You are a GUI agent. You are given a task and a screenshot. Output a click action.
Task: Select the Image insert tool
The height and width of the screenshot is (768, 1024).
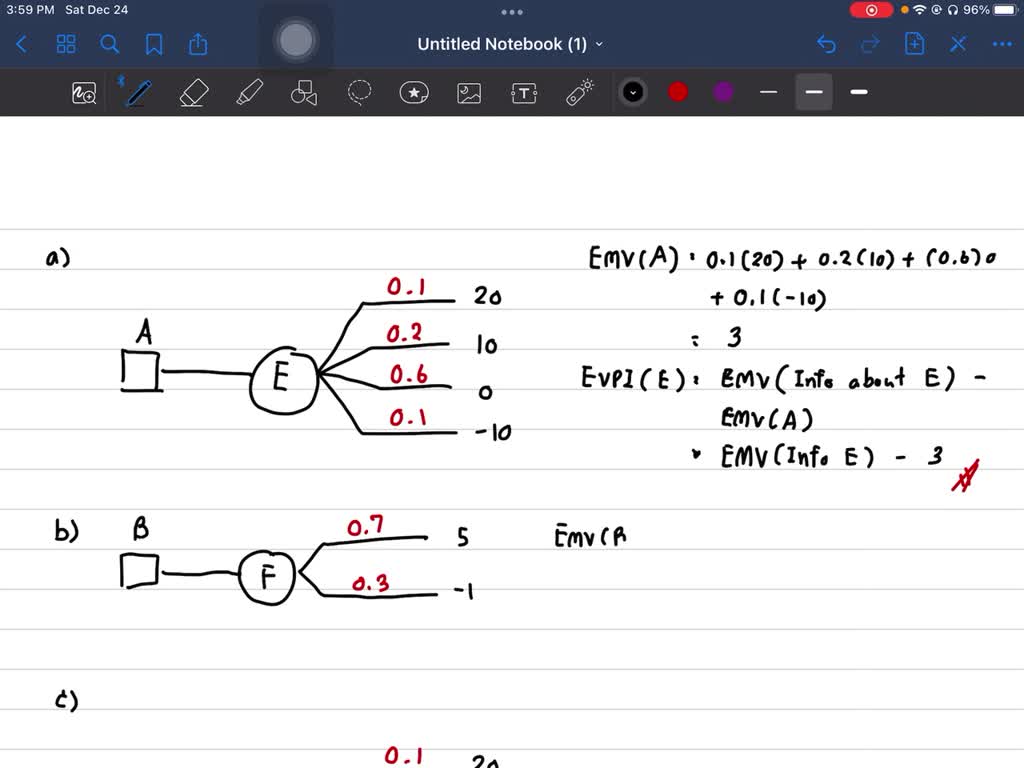(469, 93)
